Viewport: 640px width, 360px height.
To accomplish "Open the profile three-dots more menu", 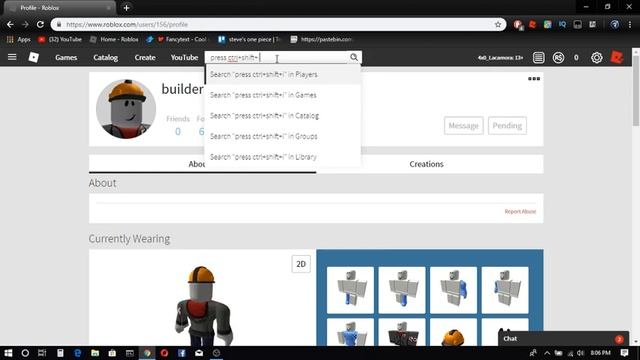I will point(534,79).
